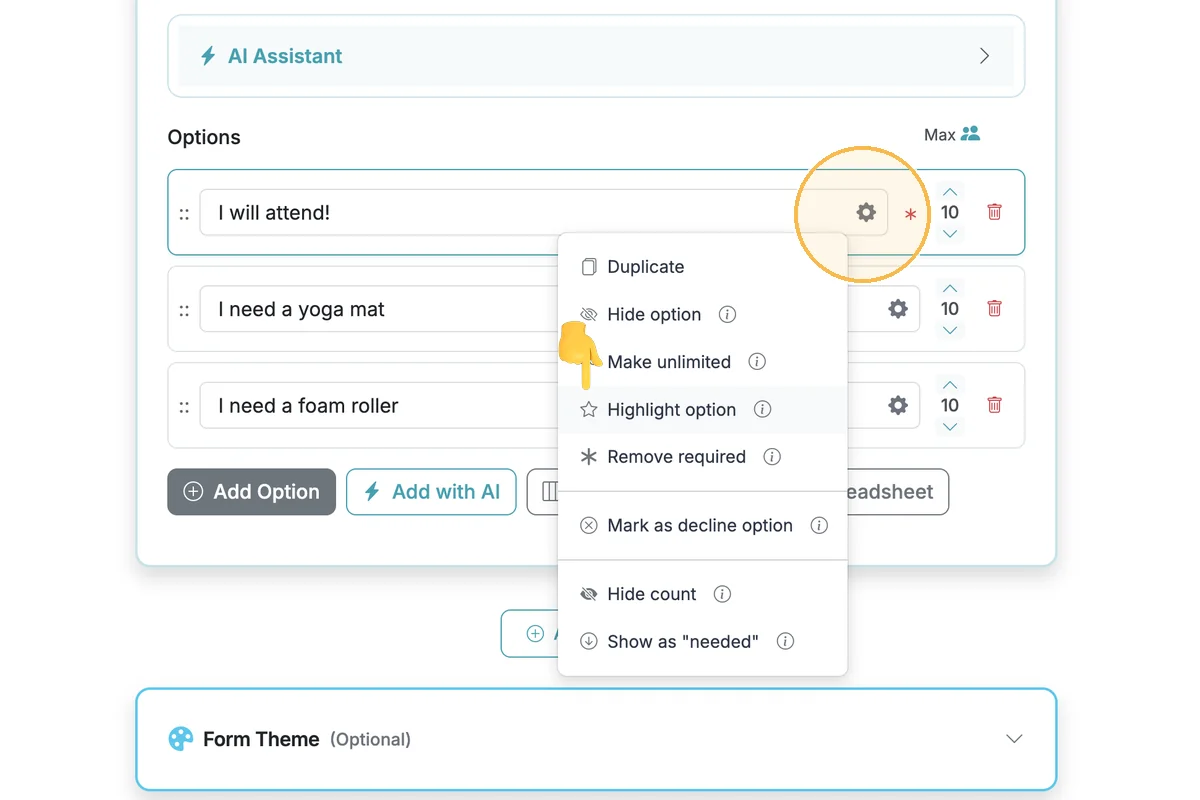Screen dimensions: 1200x800
Task: Click the "Add Option" button
Action: pos(251,492)
